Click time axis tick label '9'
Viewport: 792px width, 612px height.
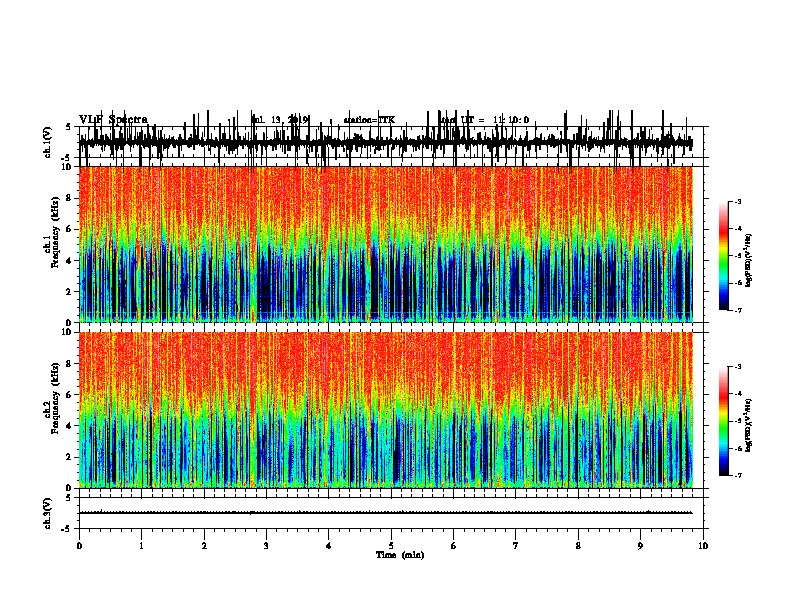pyautogui.click(x=640, y=546)
